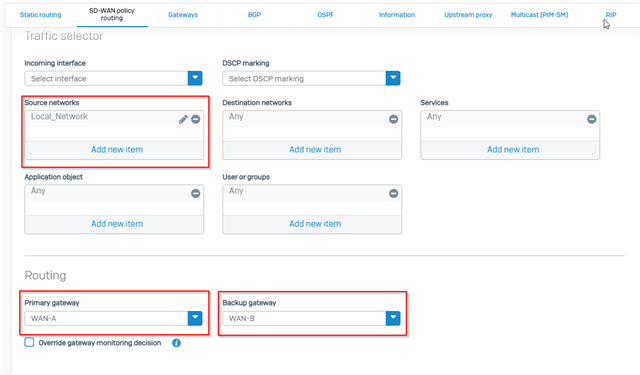Viewport: 640px width, 375px height.
Task: Open the Backup gateway dropdown arrow
Action: click(393, 318)
